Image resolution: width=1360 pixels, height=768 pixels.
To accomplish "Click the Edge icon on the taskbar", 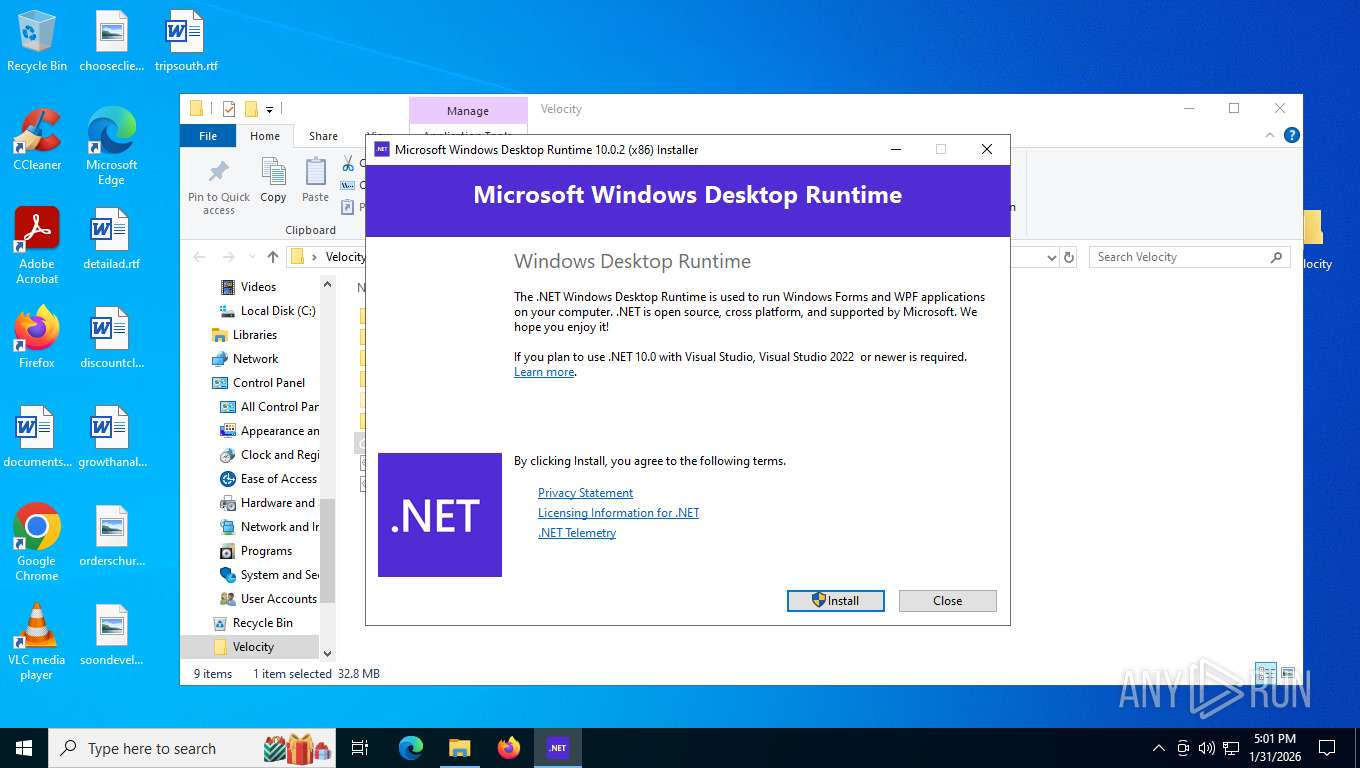I will coord(410,748).
